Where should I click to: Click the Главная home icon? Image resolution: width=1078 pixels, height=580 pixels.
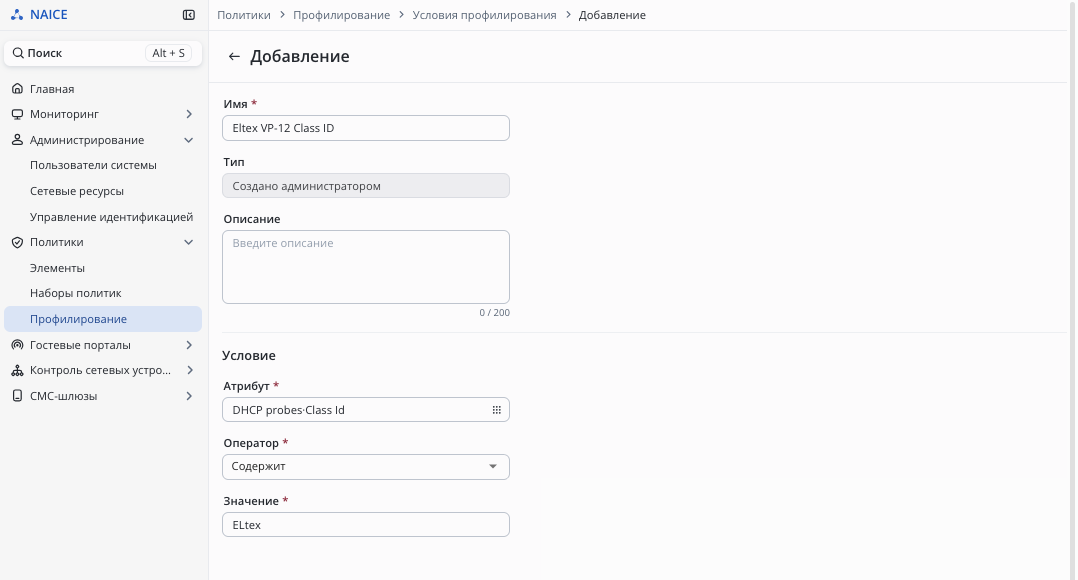17,89
